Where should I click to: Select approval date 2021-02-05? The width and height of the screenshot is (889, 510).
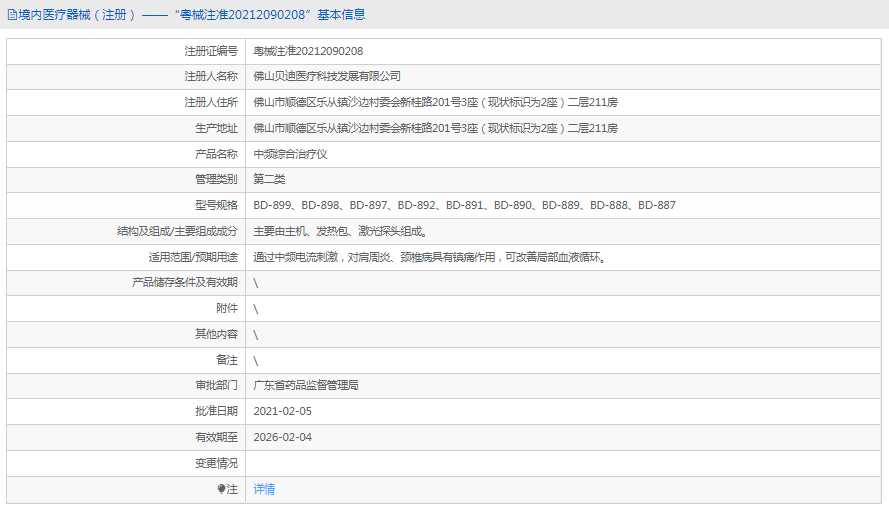click(x=282, y=411)
